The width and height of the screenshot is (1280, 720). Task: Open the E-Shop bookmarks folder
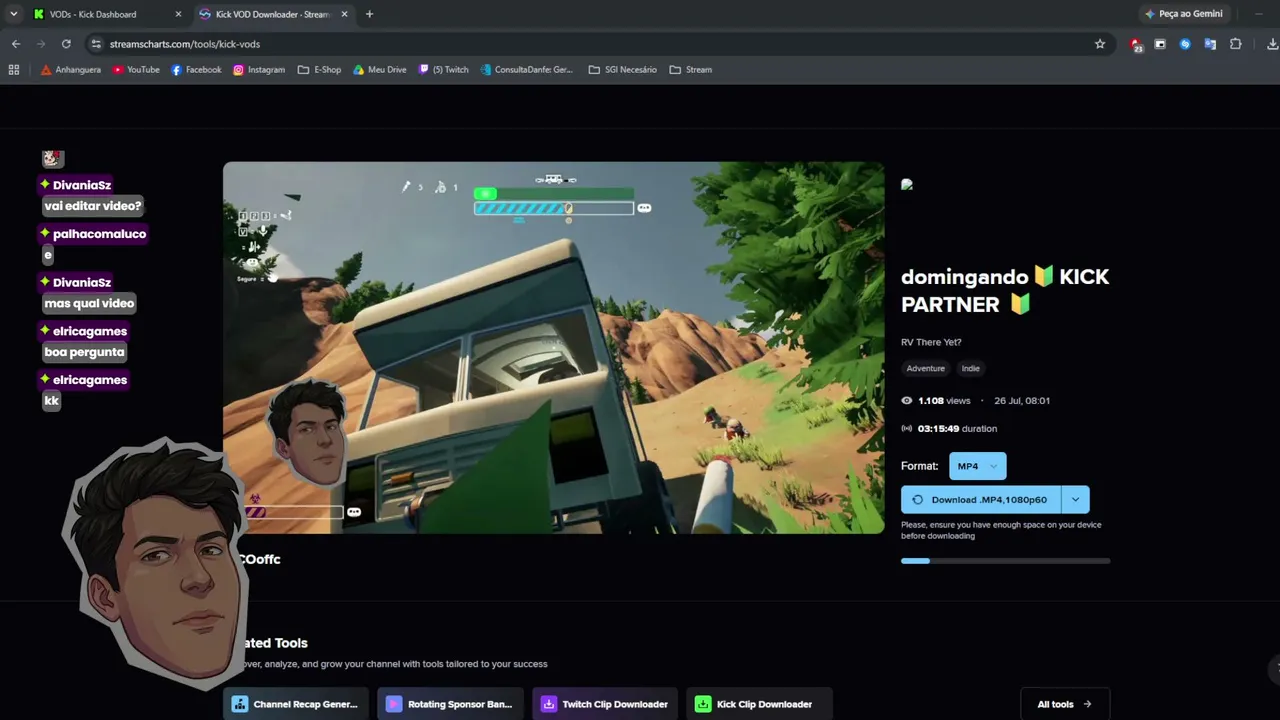point(319,70)
